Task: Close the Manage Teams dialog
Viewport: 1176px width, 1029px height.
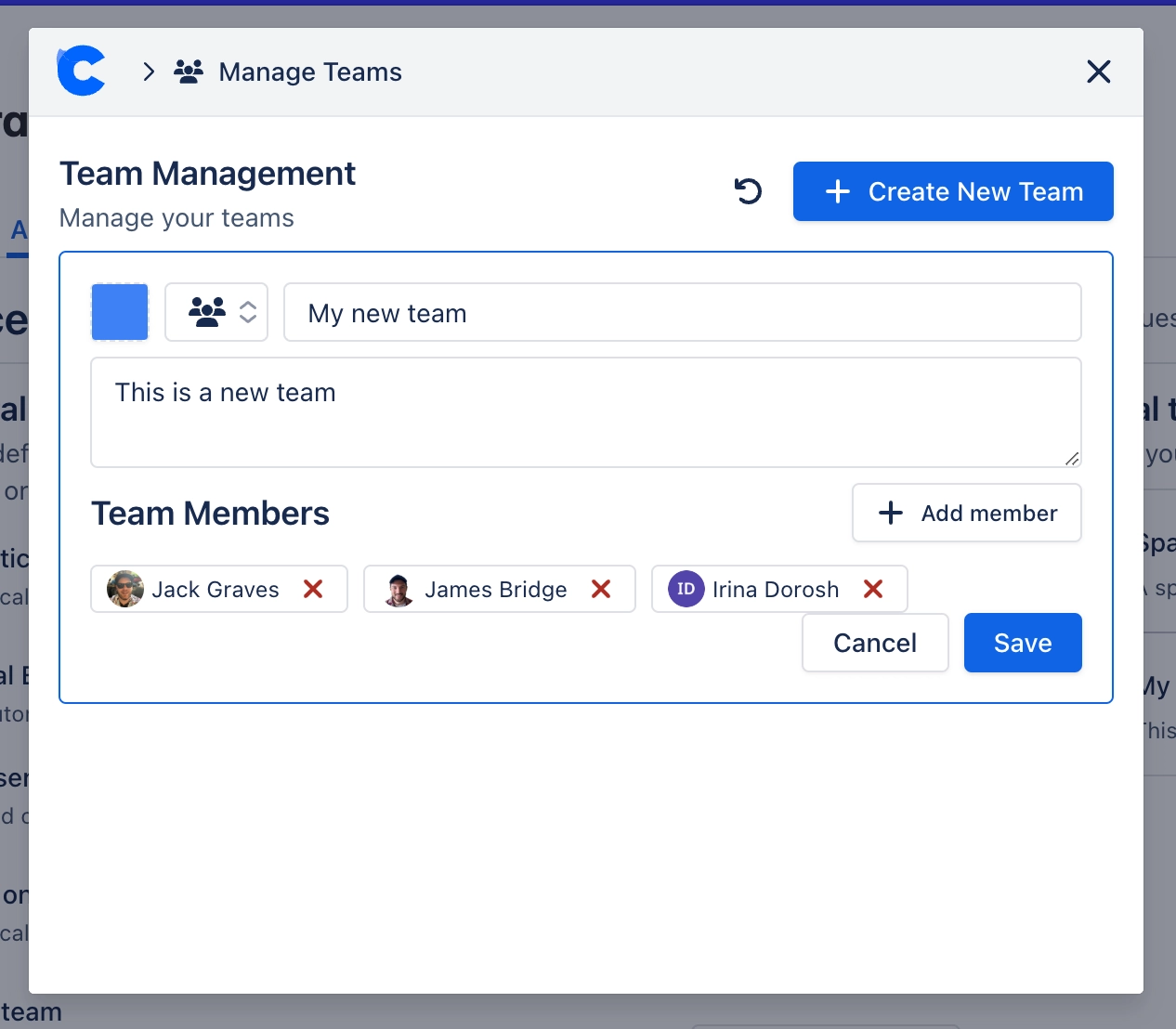Action: pyautogui.click(x=1098, y=72)
